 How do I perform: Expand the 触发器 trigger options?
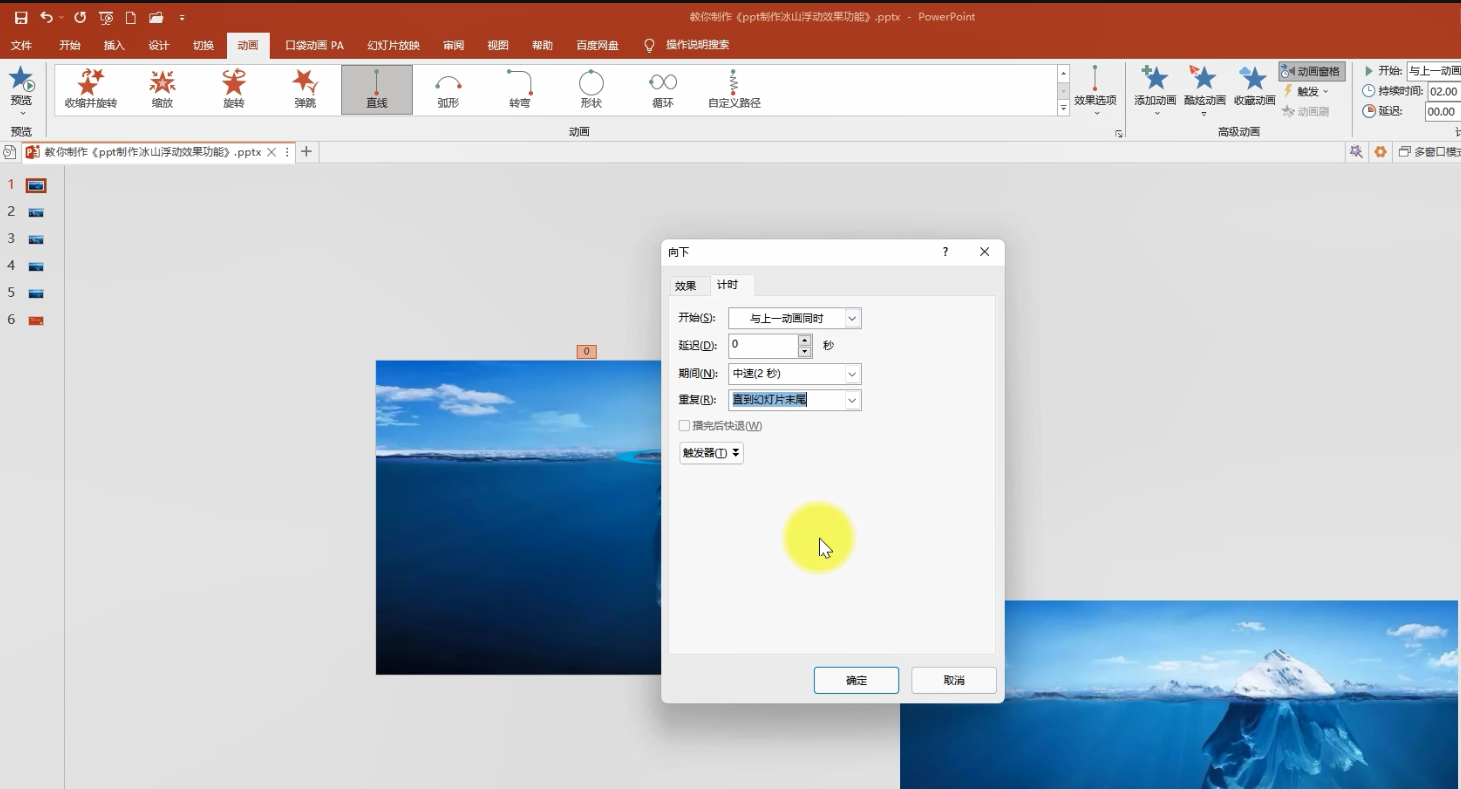(711, 453)
